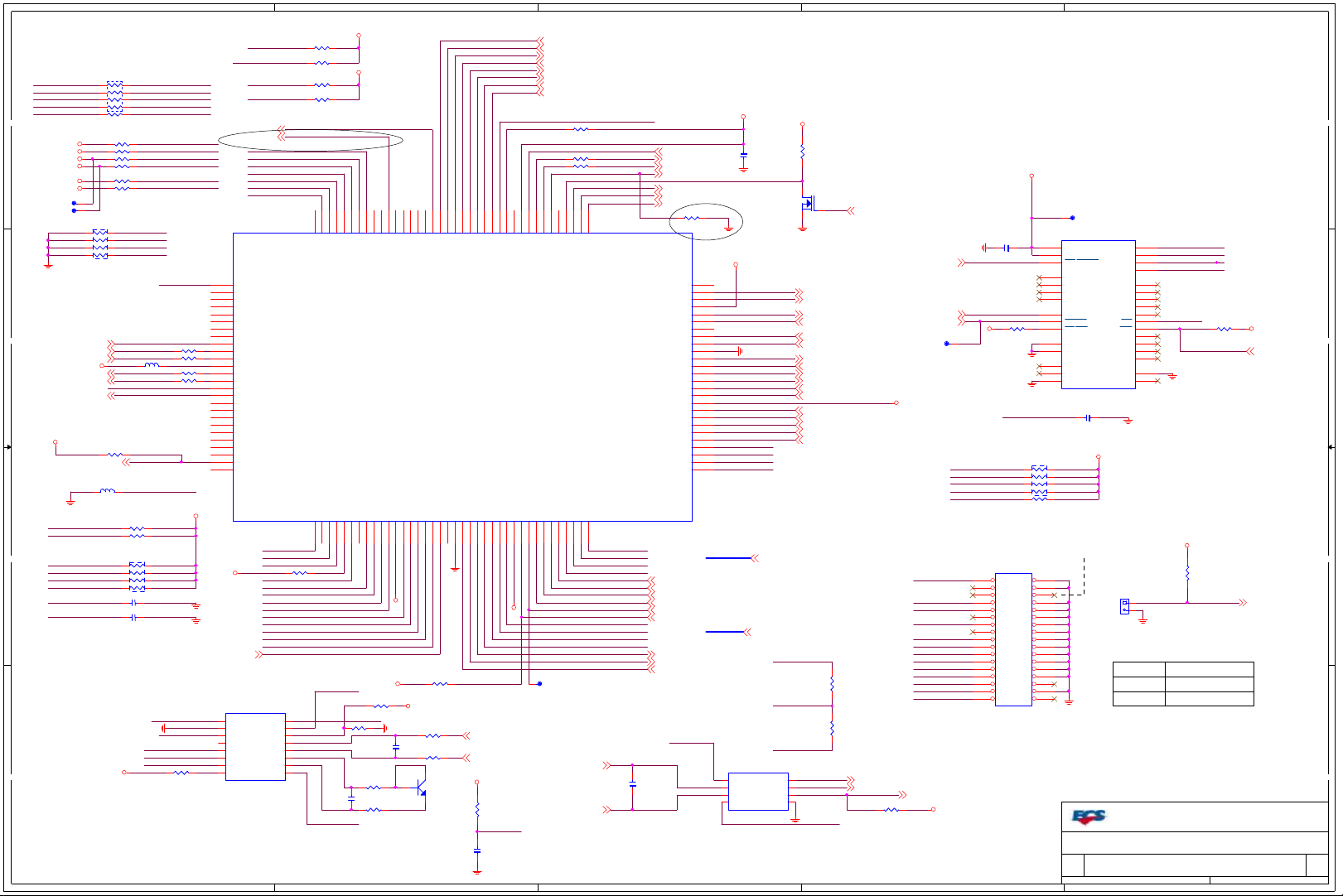Select the BJT transistor symbol near the bottom
Image resolution: width=1343 pixels, height=896 pixels.
coord(421,788)
